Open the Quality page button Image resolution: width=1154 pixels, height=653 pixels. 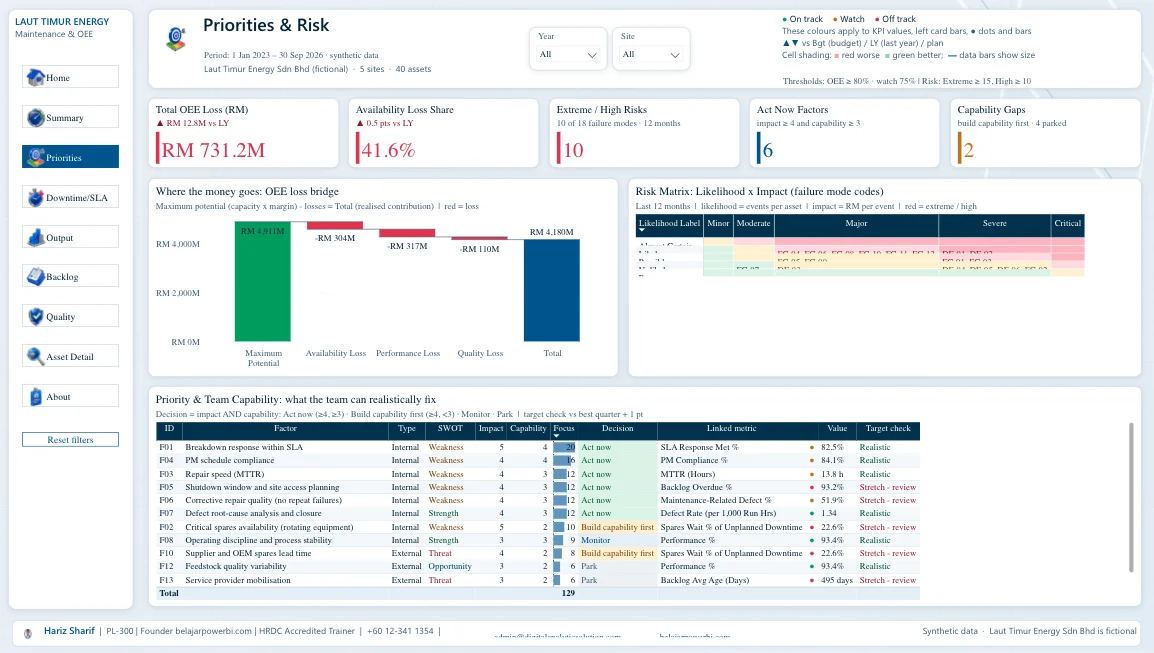tap(70, 317)
